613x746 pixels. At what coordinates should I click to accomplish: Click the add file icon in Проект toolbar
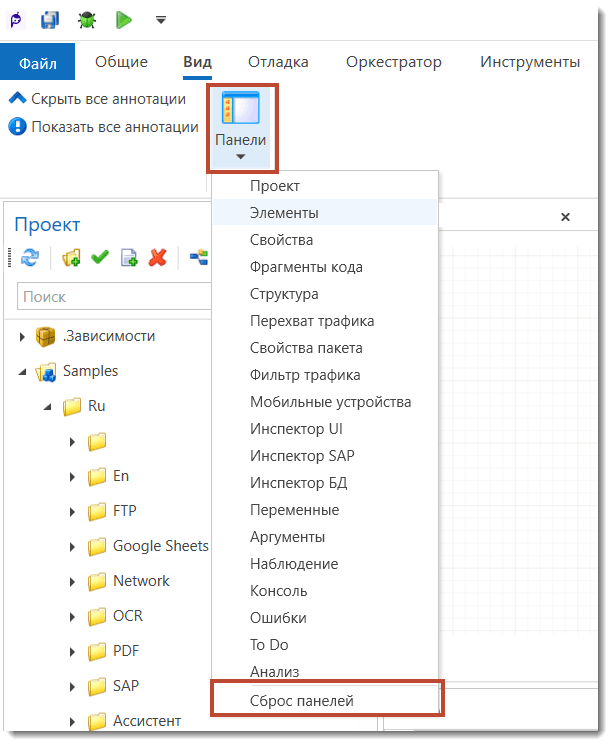[x=129, y=258]
